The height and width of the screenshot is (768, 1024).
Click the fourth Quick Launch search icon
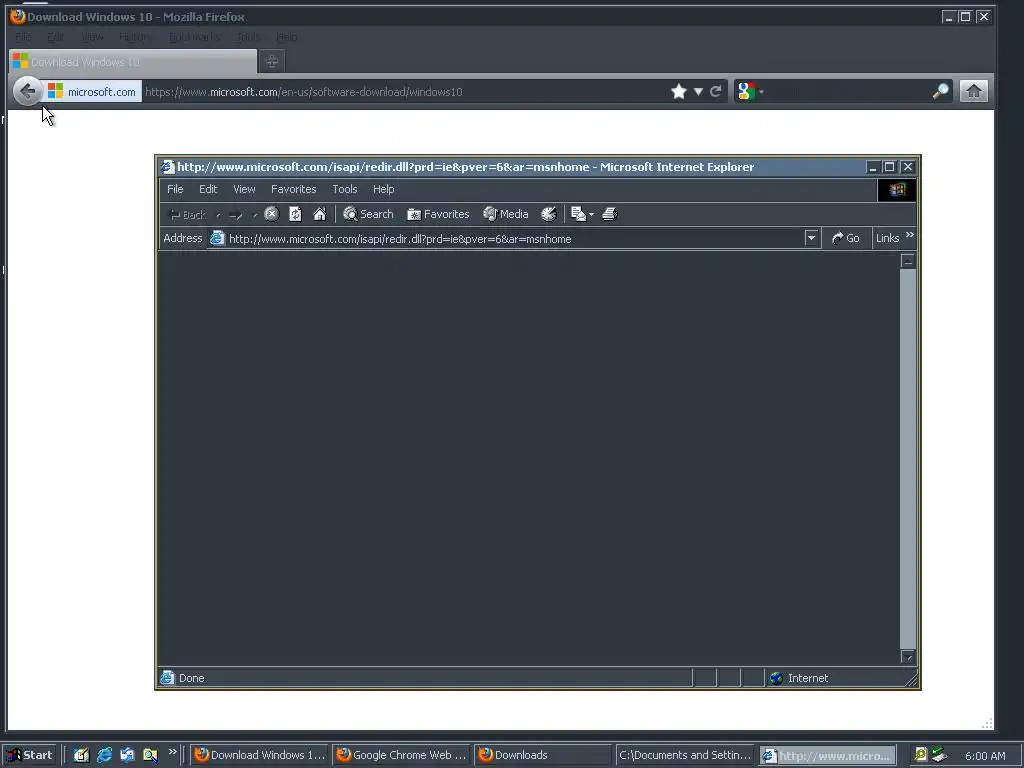151,755
